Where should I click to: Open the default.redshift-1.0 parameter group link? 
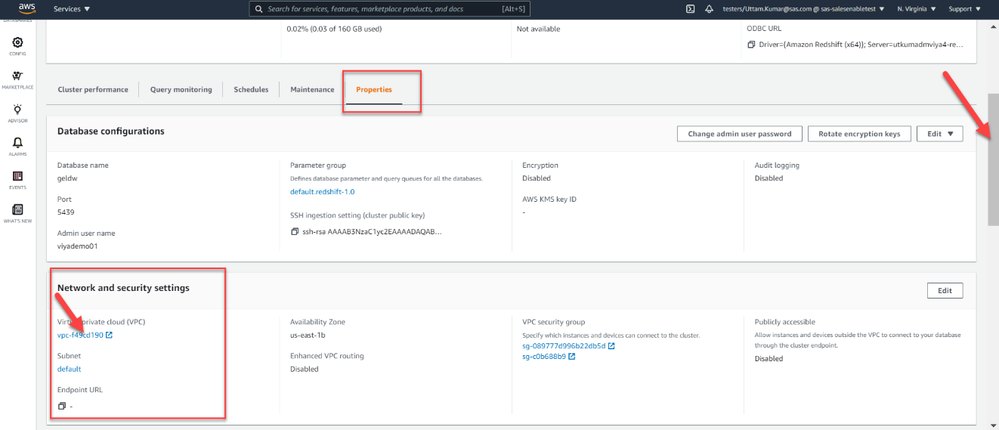[322, 191]
